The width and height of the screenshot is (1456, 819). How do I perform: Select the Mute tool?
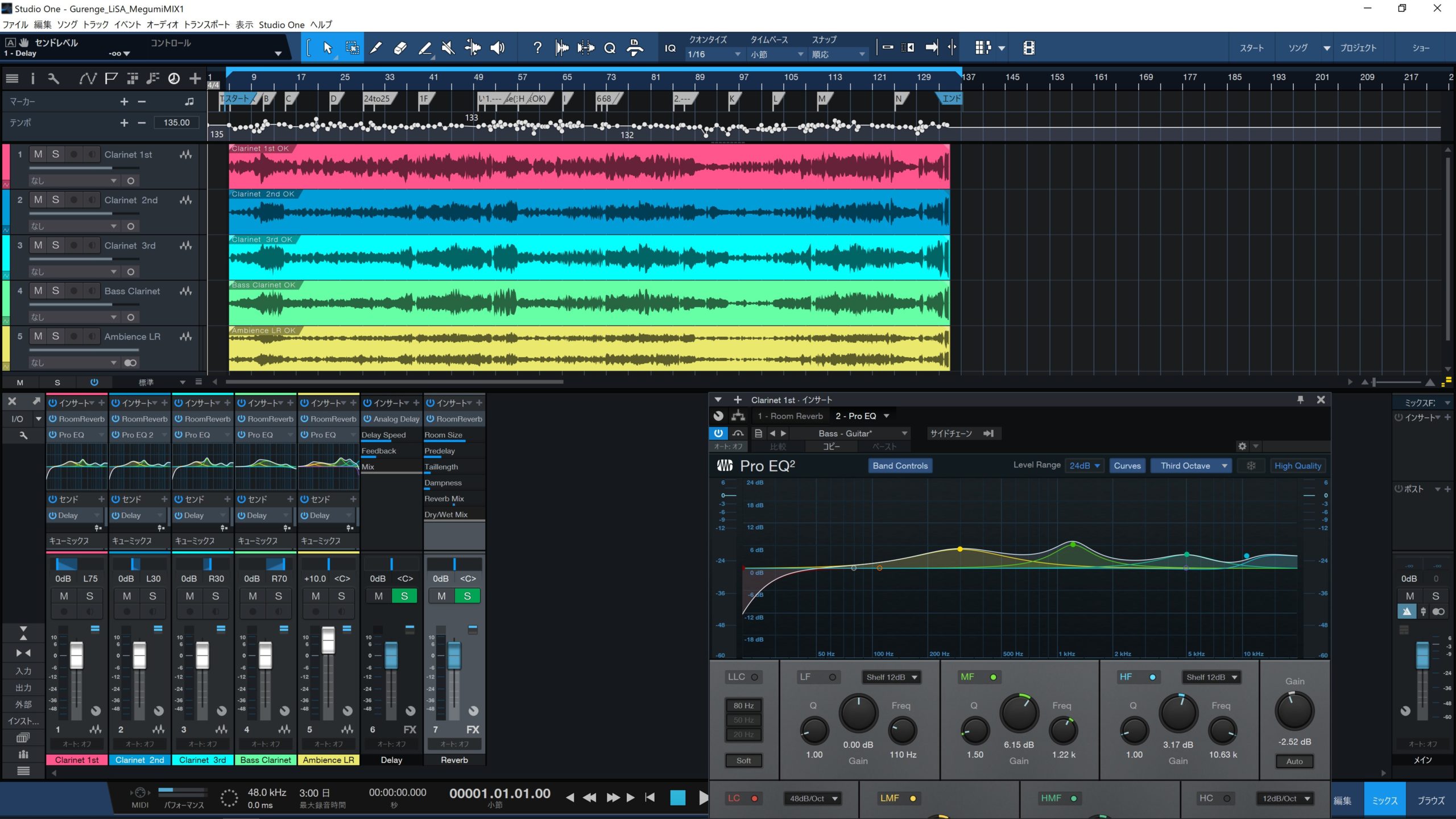[x=448, y=48]
